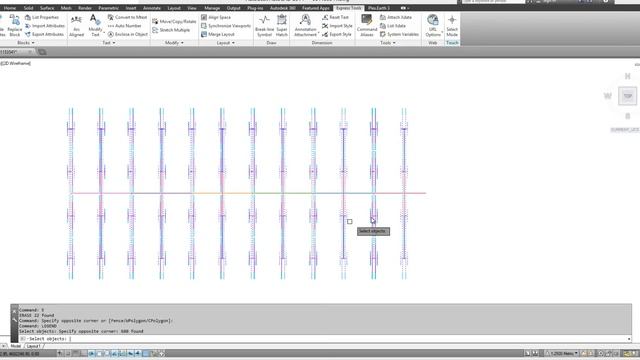Image resolution: width=640 pixels, height=360 pixels.
Task: Run the Auto Number tool
Action: pos(124,26)
